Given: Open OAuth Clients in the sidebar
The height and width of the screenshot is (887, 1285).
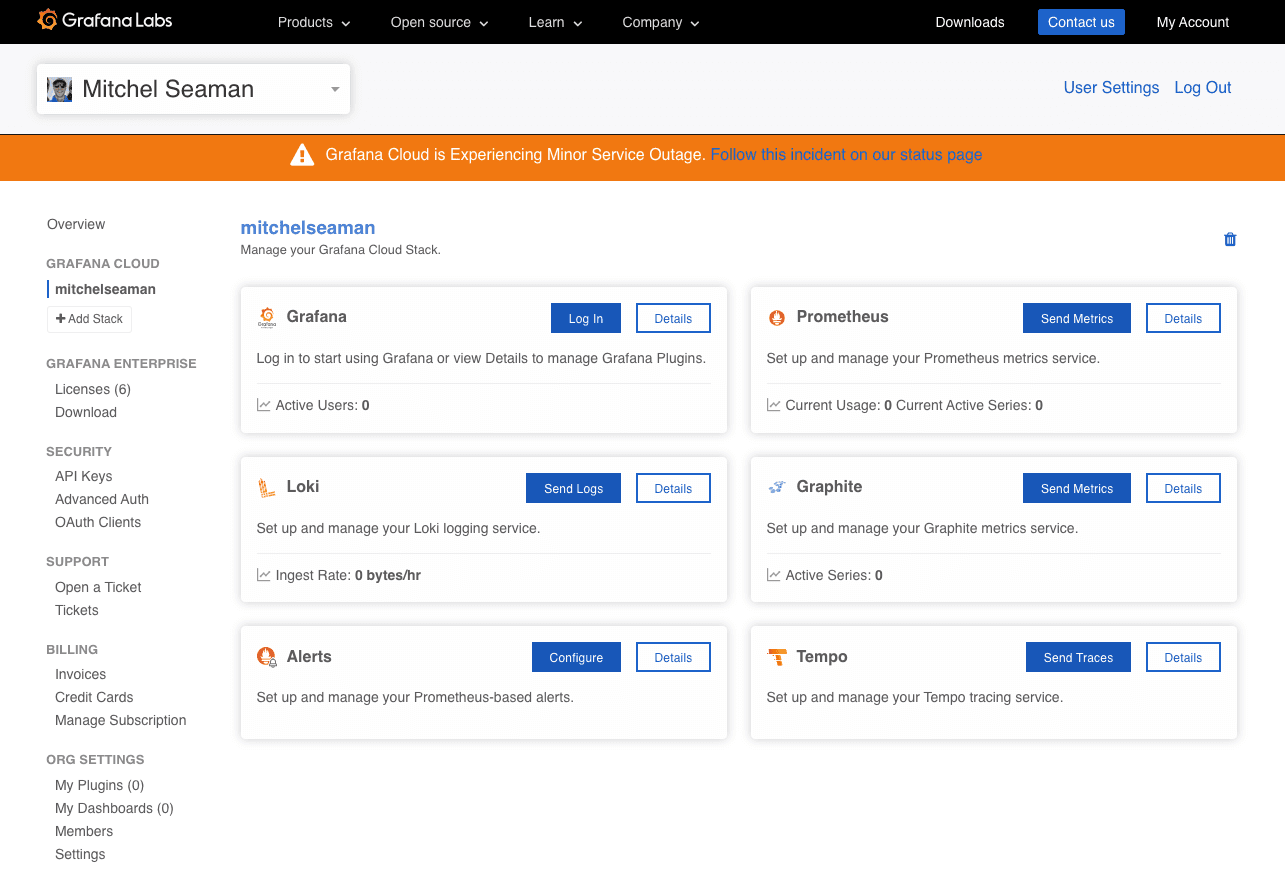Looking at the screenshot, I should [x=98, y=522].
